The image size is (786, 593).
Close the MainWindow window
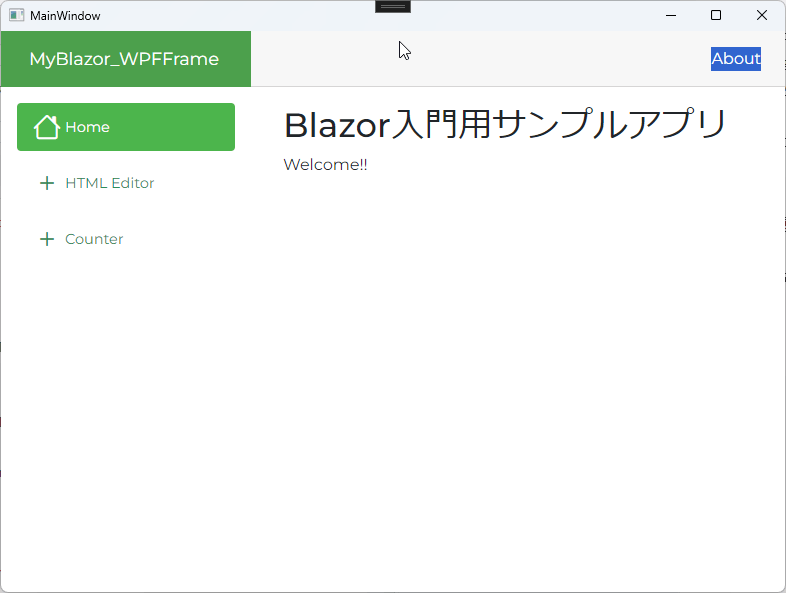click(761, 16)
